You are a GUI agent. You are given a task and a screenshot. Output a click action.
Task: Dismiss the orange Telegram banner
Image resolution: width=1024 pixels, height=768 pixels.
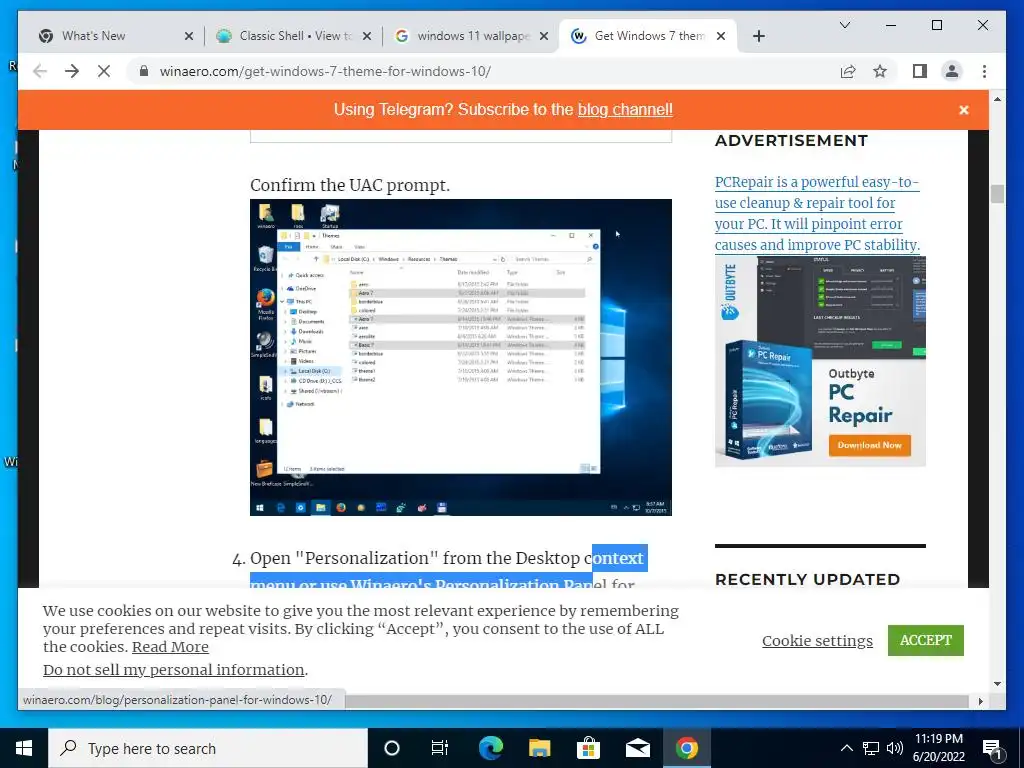[964, 110]
